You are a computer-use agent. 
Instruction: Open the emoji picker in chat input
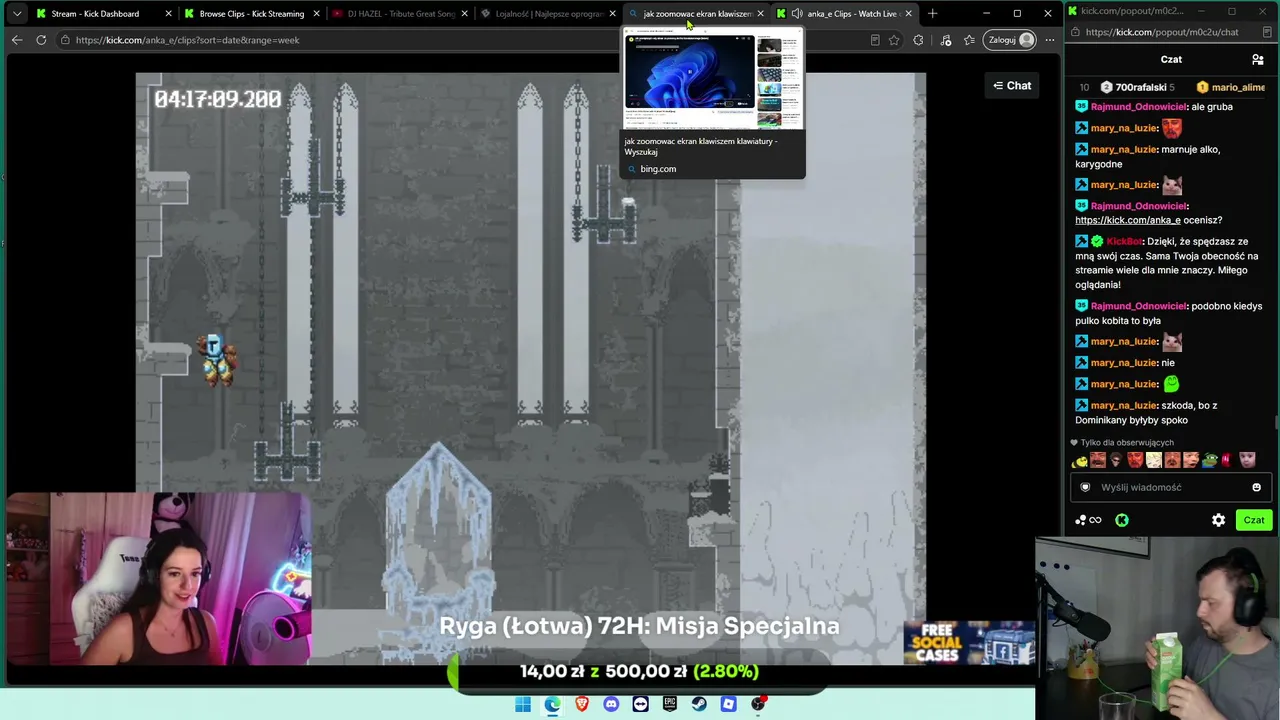pyautogui.click(x=1257, y=487)
